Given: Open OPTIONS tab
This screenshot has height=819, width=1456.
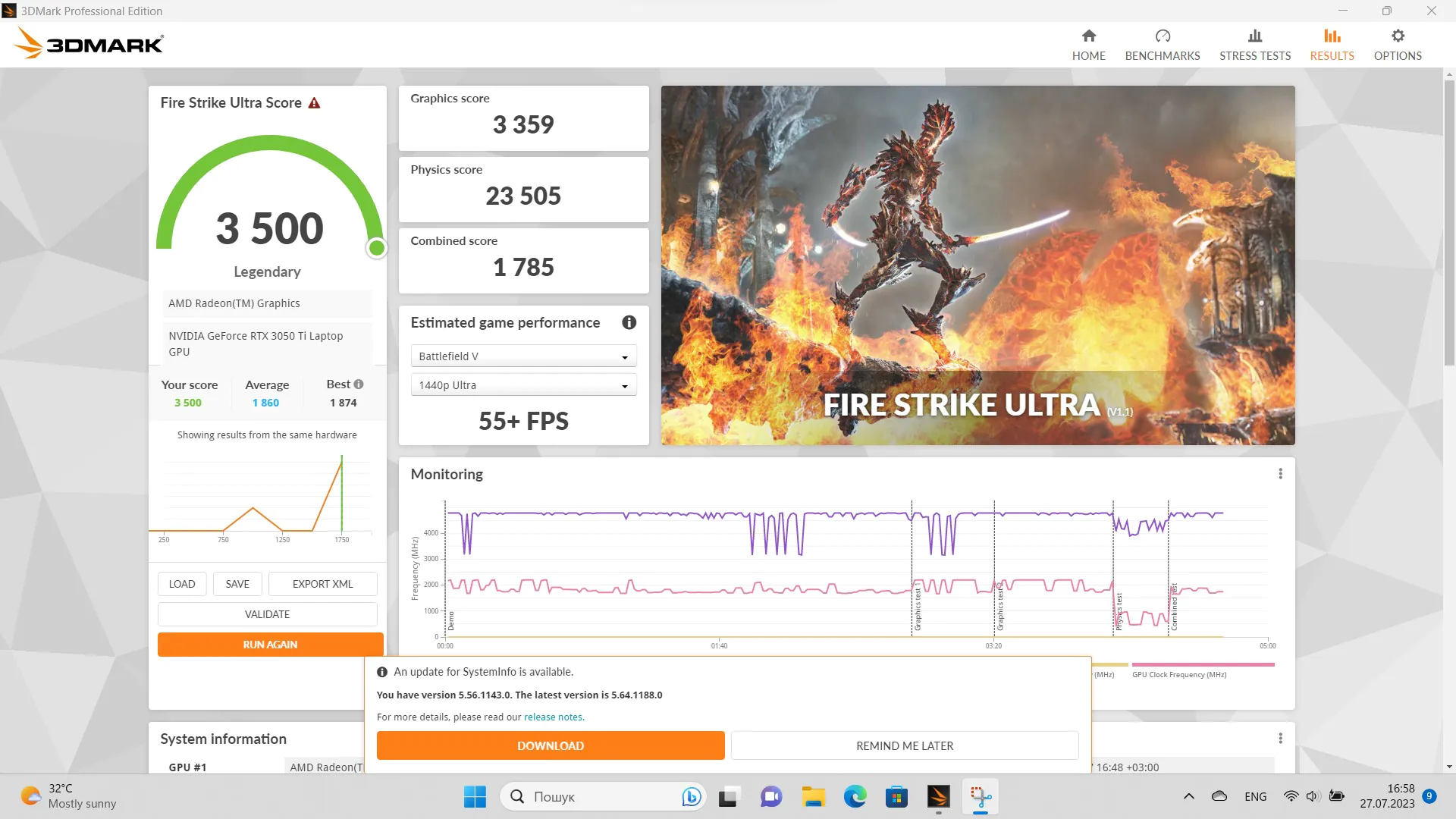Looking at the screenshot, I should [1397, 45].
